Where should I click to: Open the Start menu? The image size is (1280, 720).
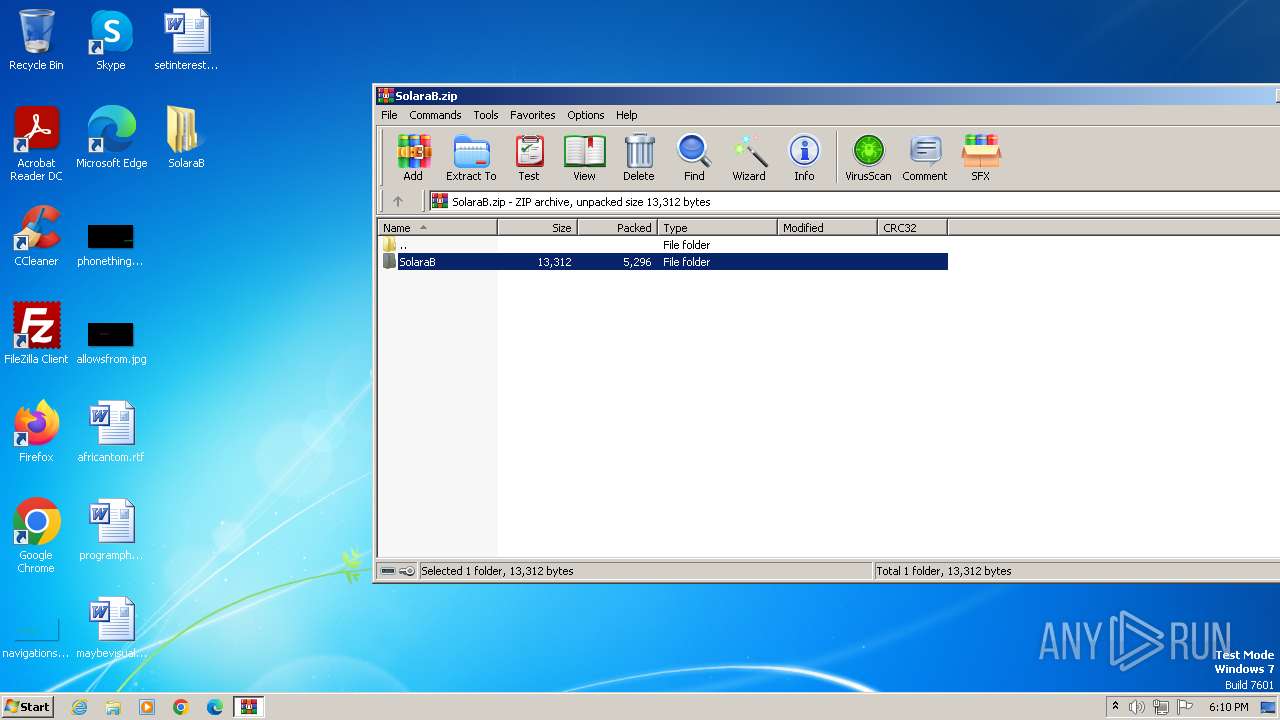(27, 707)
